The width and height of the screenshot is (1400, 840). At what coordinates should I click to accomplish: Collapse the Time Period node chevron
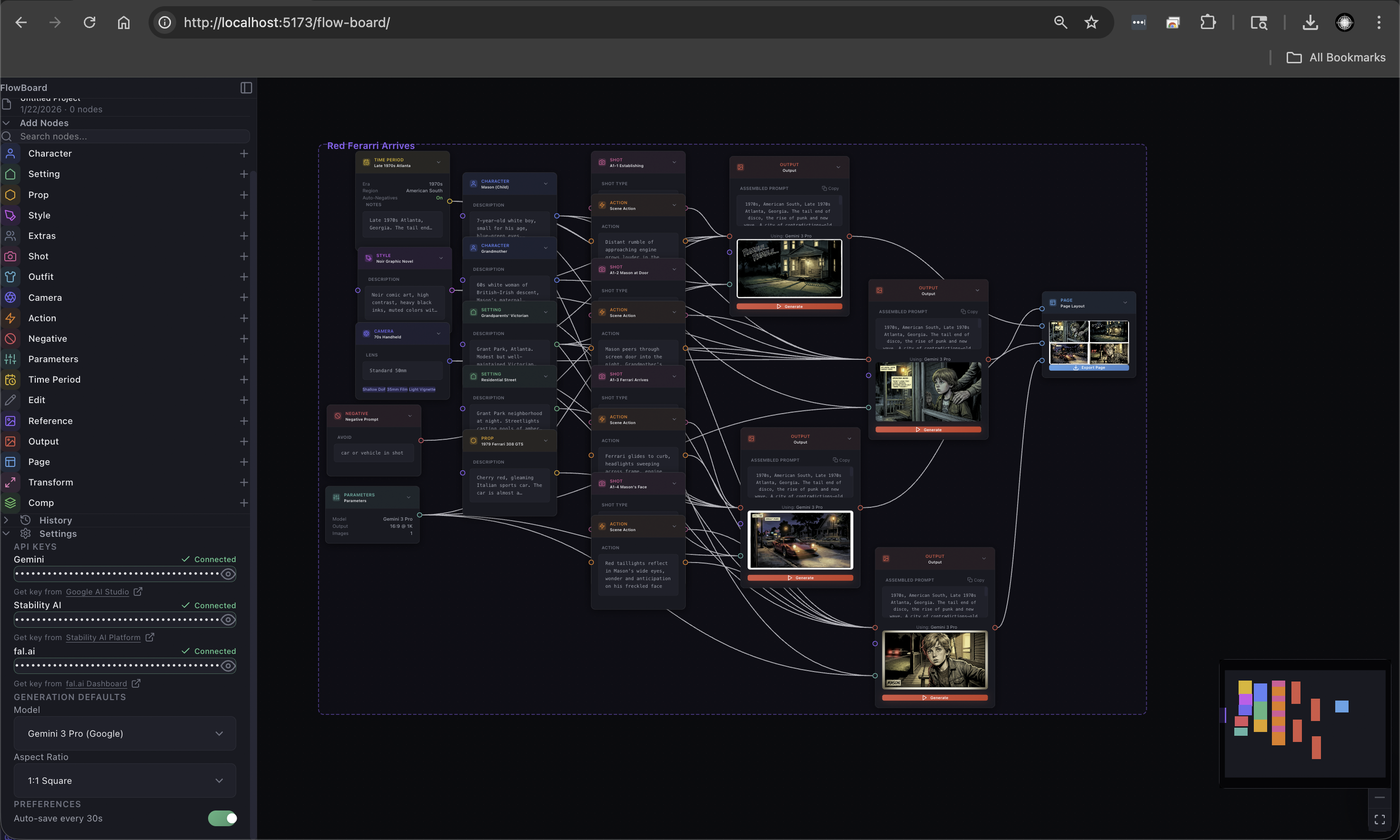click(x=439, y=162)
